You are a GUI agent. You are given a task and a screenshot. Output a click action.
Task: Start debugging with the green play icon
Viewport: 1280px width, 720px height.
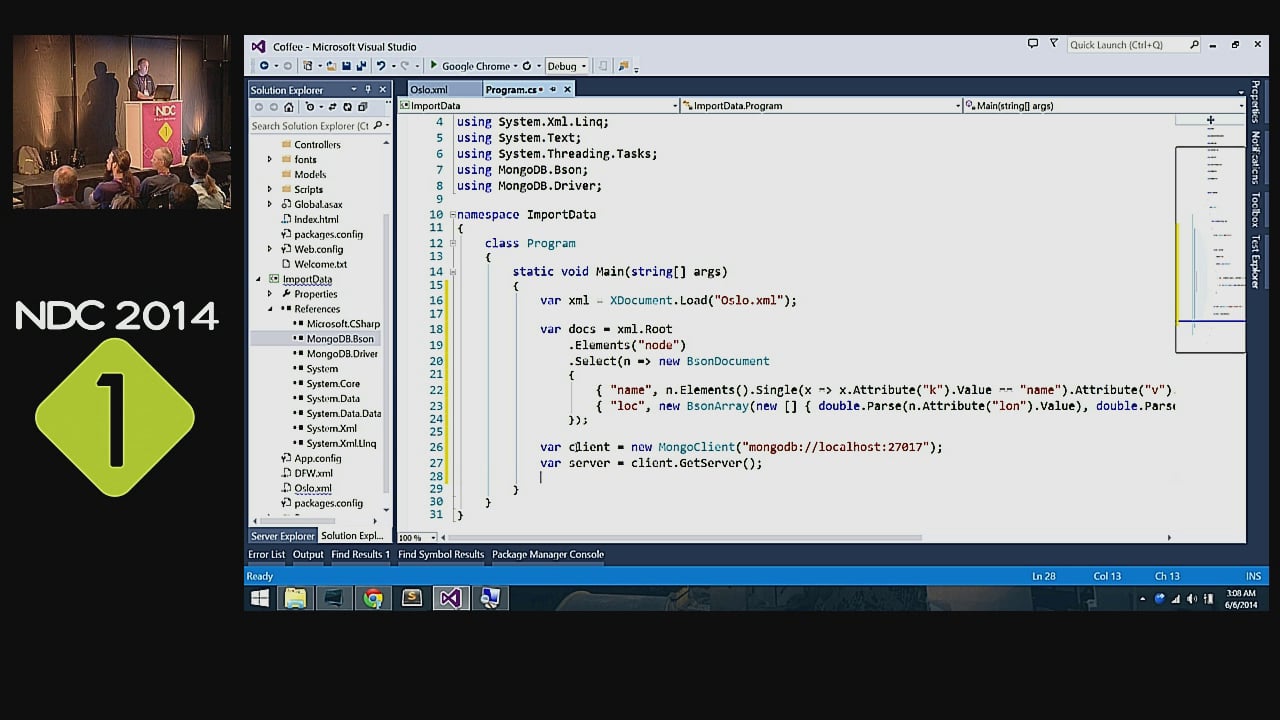pos(434,66)
